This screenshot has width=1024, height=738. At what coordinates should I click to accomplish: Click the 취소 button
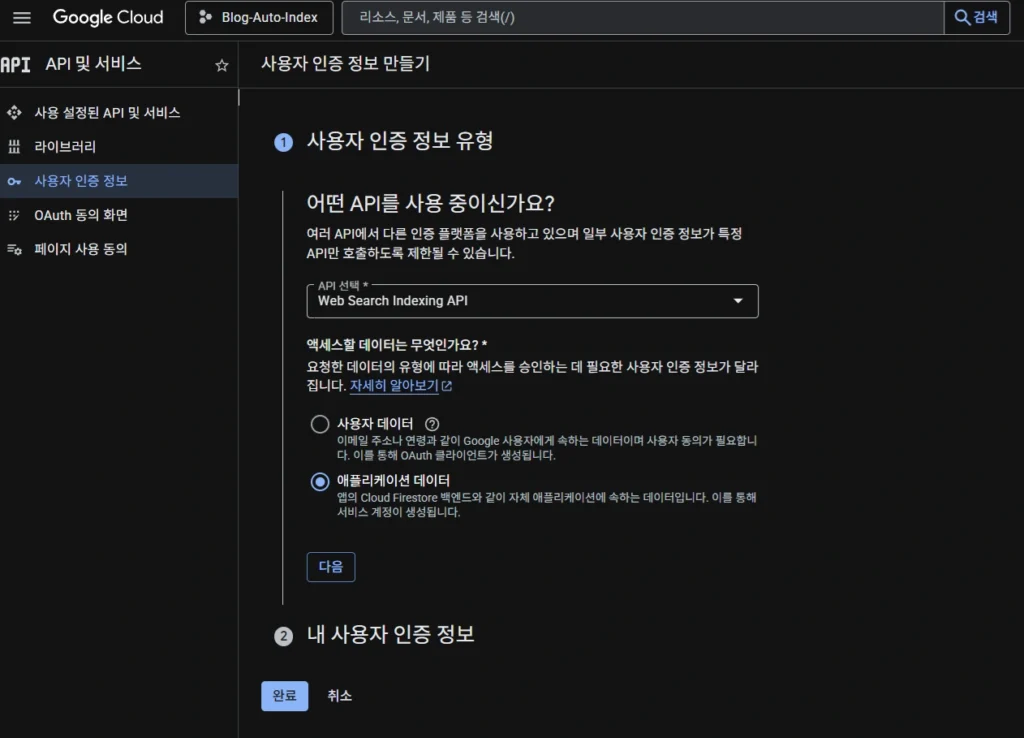point(340,696)
